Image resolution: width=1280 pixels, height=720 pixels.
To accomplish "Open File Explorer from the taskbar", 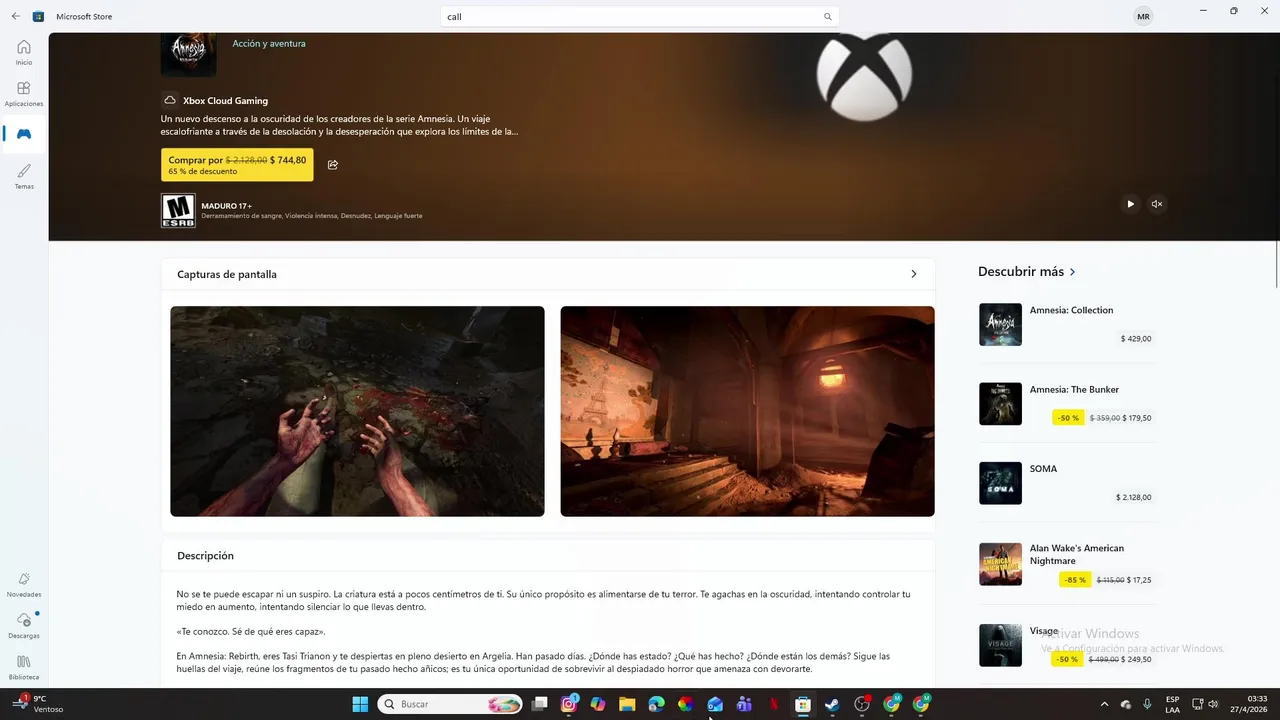I will (627, 704).
